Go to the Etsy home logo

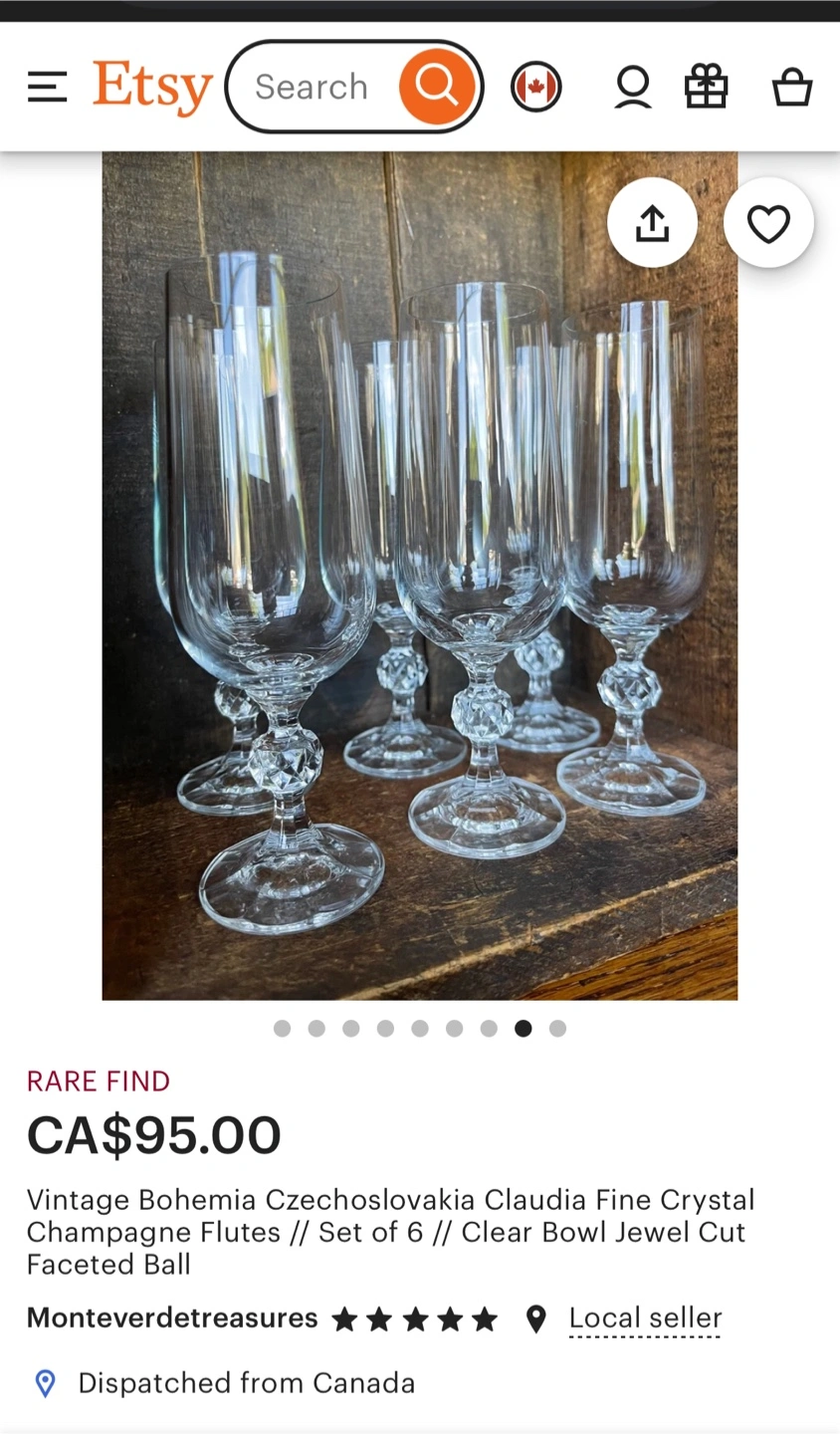153,88
